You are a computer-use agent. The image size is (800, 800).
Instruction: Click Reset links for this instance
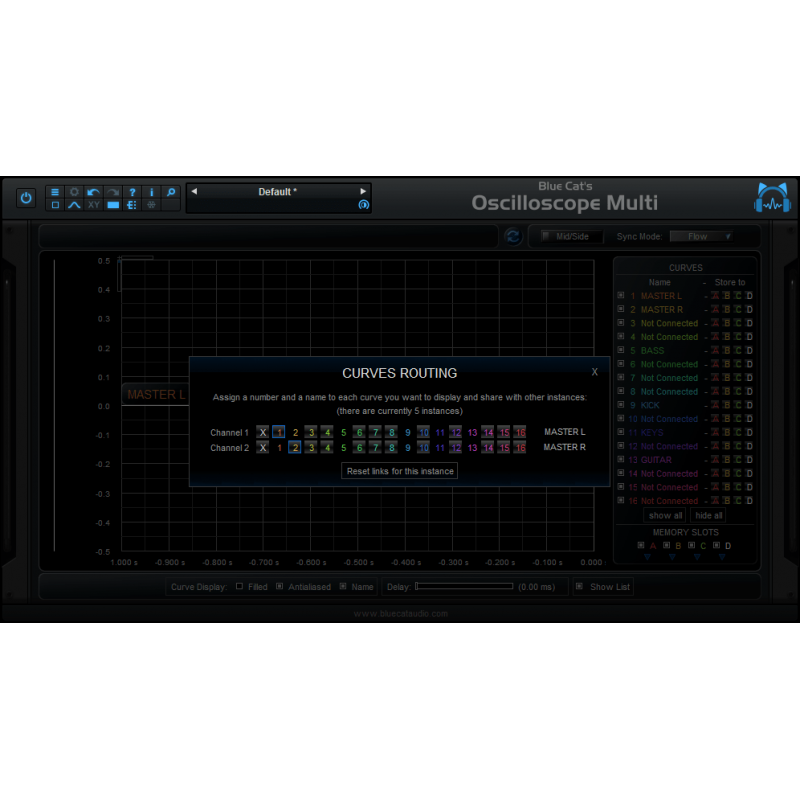click(x=399, y=470)
